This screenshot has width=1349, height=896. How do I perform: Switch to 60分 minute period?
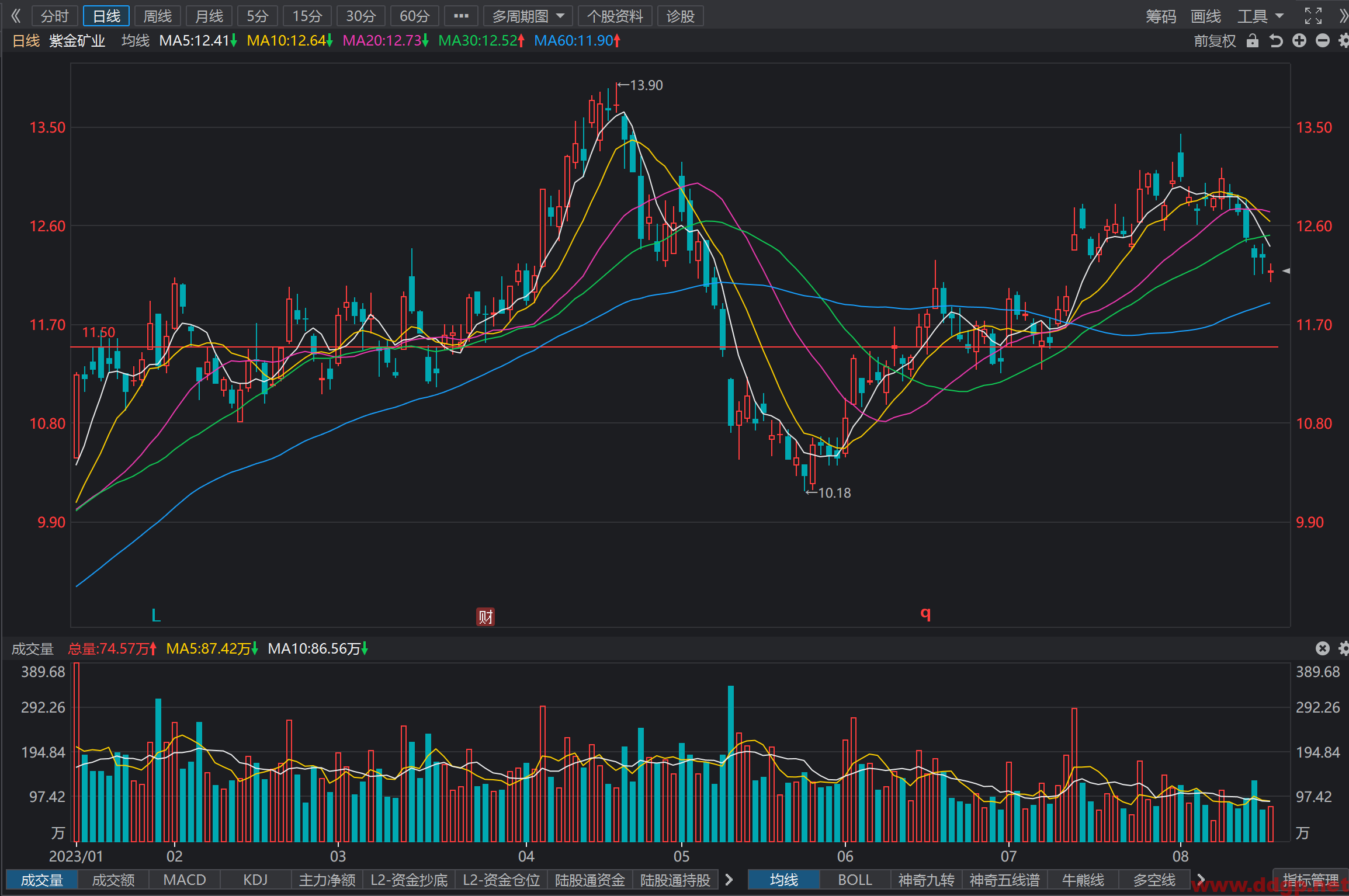tap(414, 16)
